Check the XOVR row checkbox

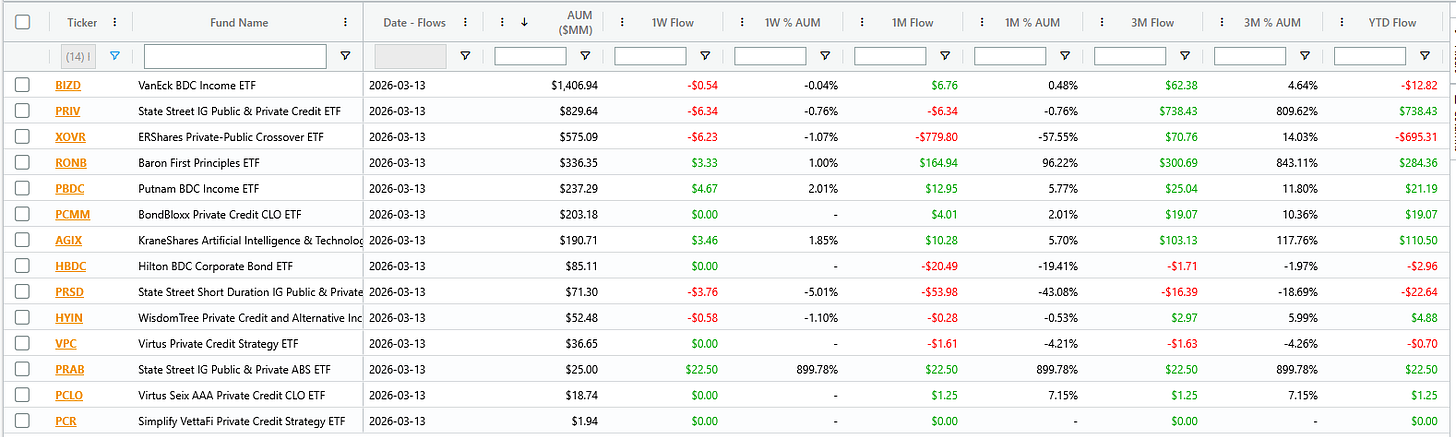click(x=23, y=136)
